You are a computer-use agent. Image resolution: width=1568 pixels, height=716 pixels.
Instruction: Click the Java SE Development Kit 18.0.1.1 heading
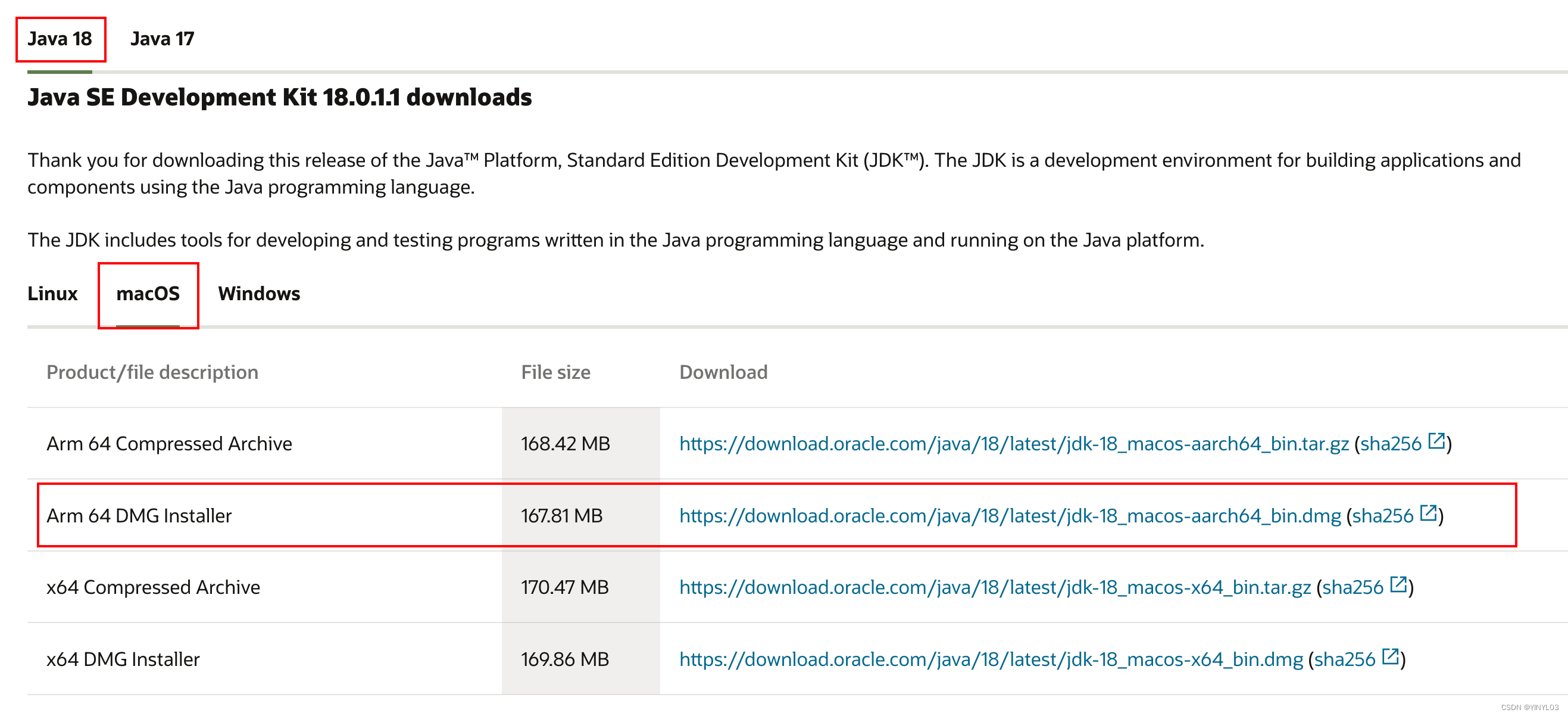click(279, 98)
